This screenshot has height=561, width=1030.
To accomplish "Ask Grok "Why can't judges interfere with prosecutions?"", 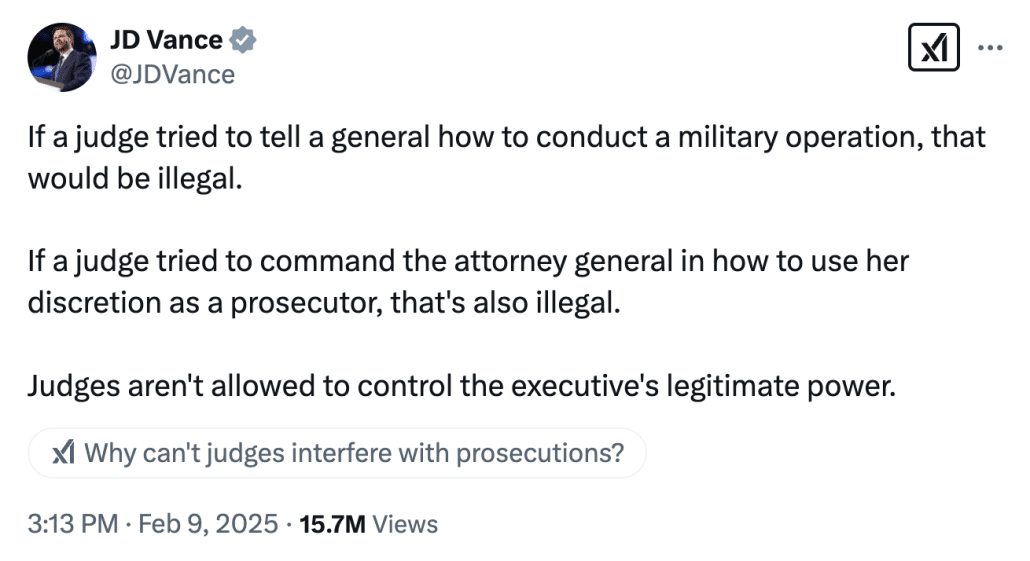I will pyautogui.click(x=354, y=453).
